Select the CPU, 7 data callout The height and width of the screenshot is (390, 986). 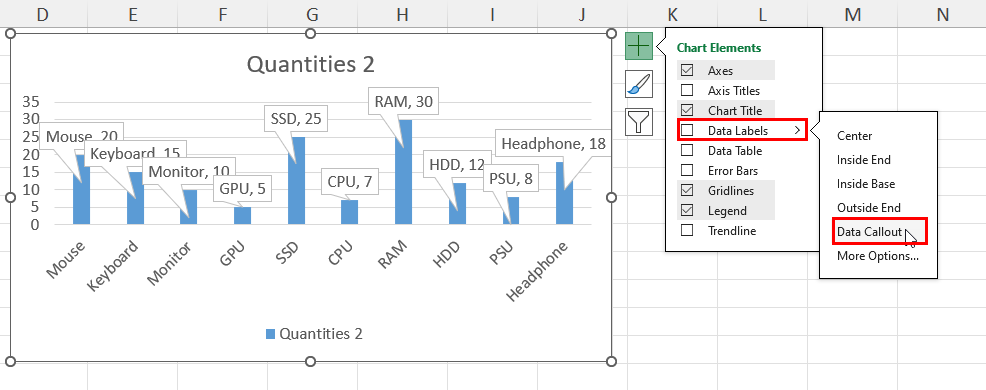[x=350, y=182]
